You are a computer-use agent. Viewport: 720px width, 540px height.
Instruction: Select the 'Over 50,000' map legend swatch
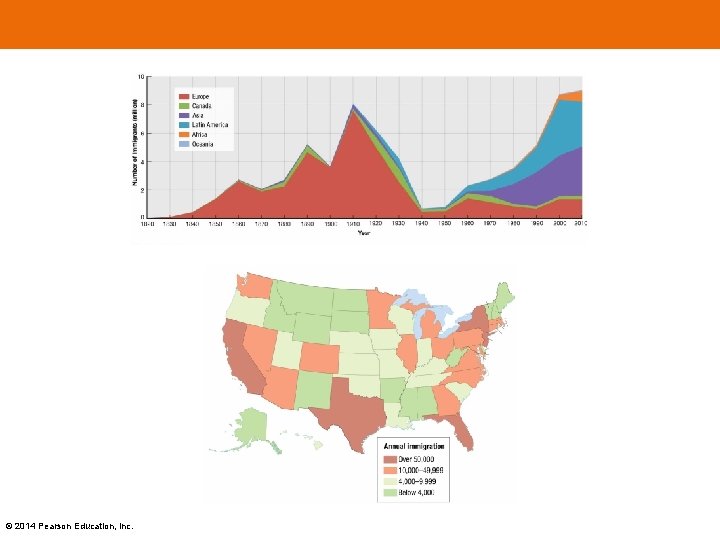pos(390,459)
